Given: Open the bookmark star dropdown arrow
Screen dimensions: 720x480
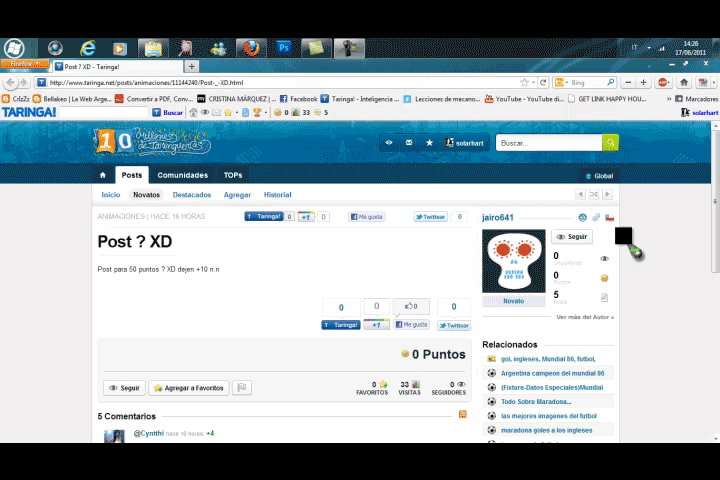Looking at the screenshot, I should pyautogui.click(x=533, y=83).
